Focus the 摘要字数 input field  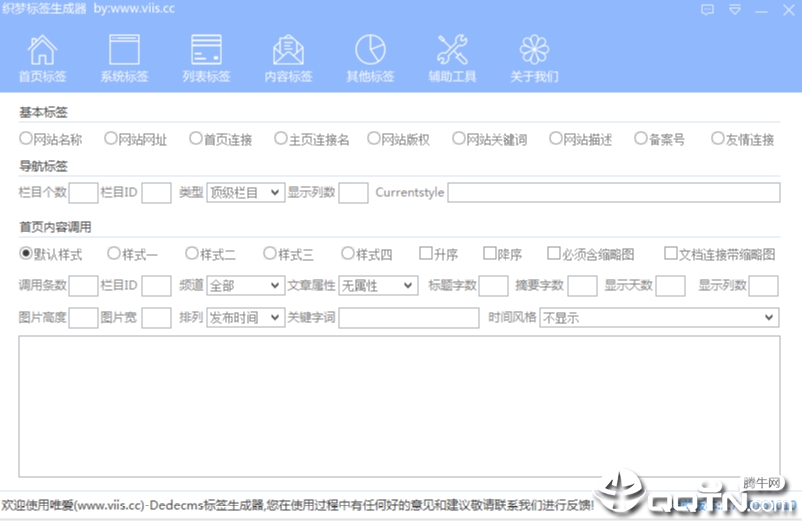(x=583, y=286)
